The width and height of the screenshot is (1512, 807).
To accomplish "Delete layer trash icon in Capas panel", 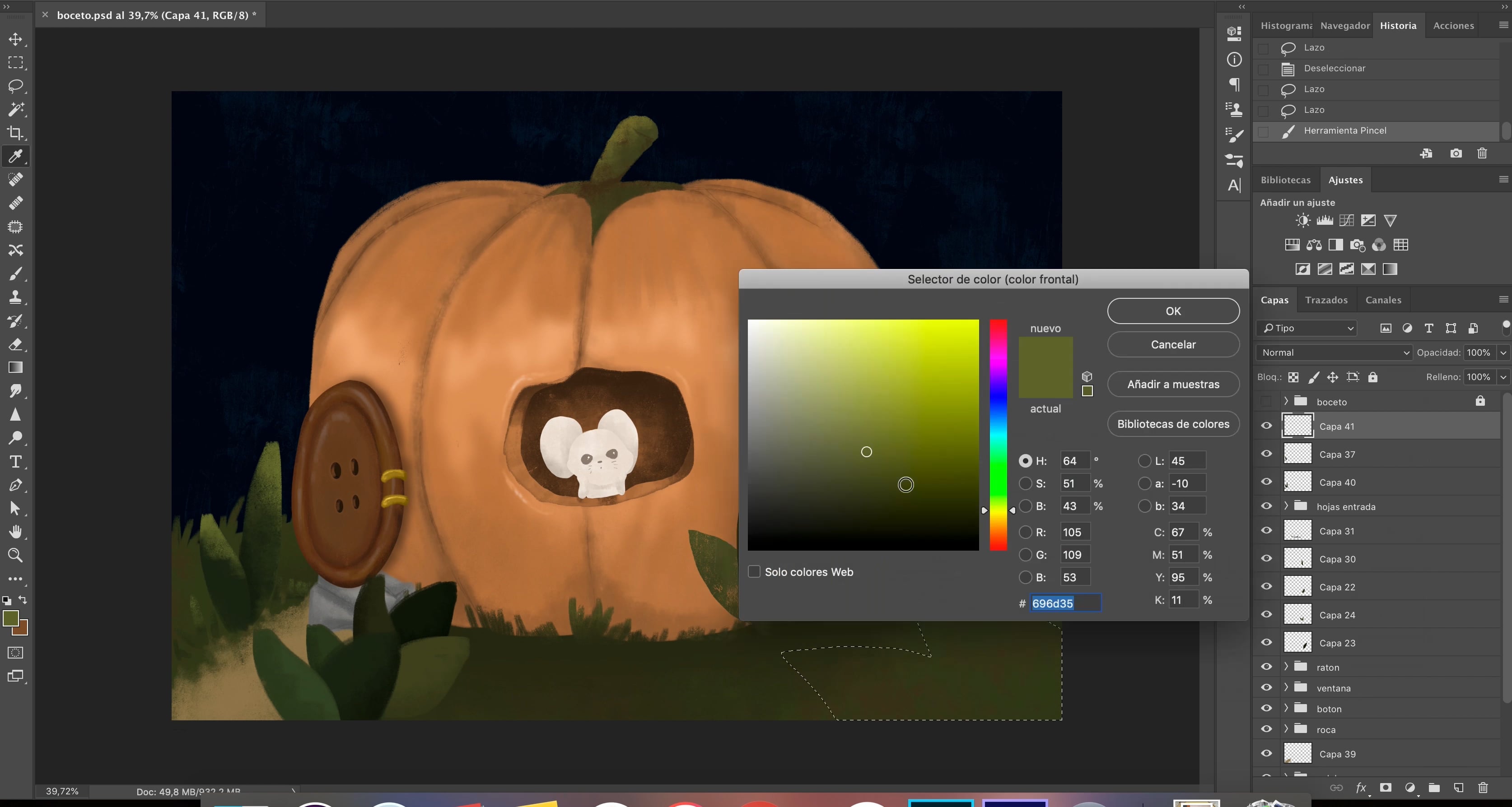I will (x=1483, y=788).
